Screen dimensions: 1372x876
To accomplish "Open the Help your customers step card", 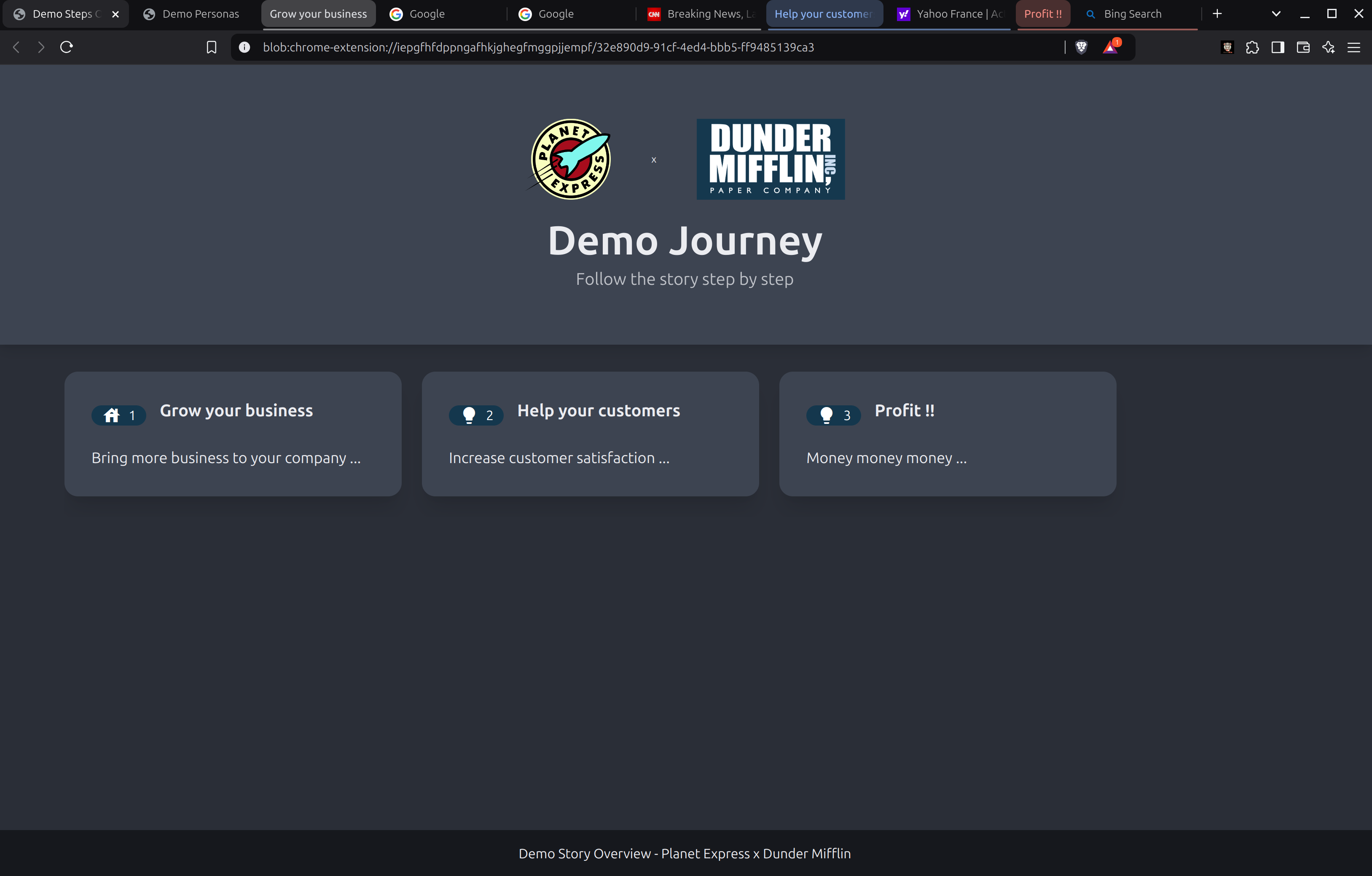I will tap(590, 434).
